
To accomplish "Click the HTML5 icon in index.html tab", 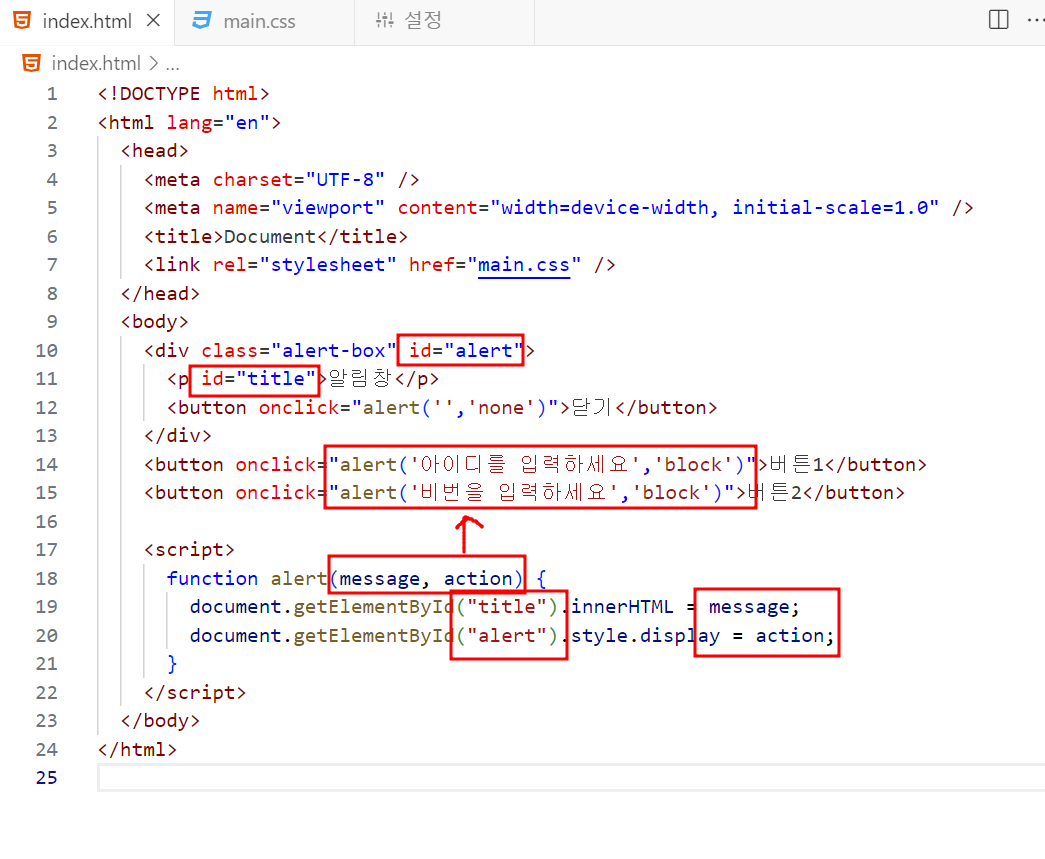I will coord(22,21).
